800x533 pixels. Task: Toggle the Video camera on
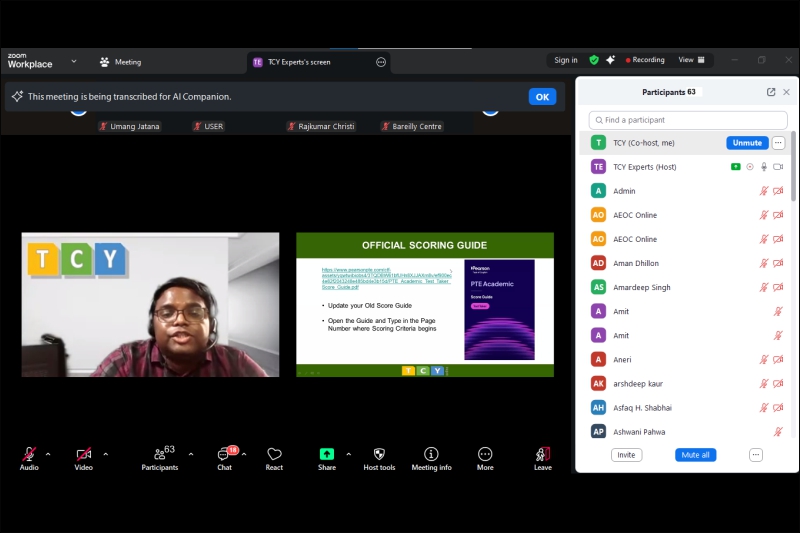point(83,455)
